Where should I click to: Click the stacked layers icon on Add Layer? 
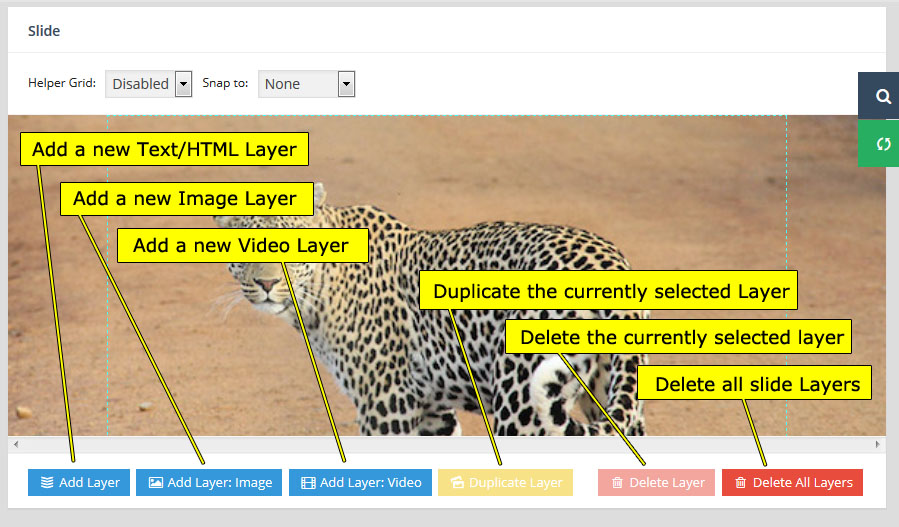tap(47, 483)
